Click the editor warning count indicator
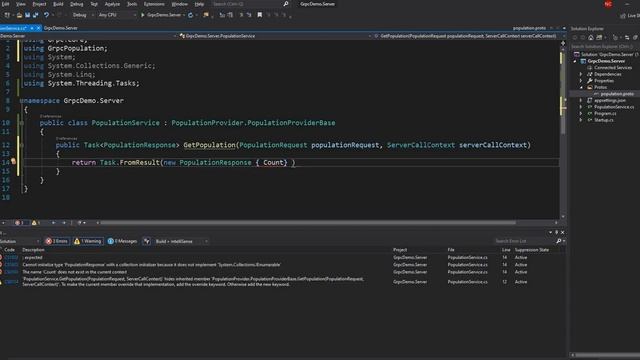 [36, 223]
